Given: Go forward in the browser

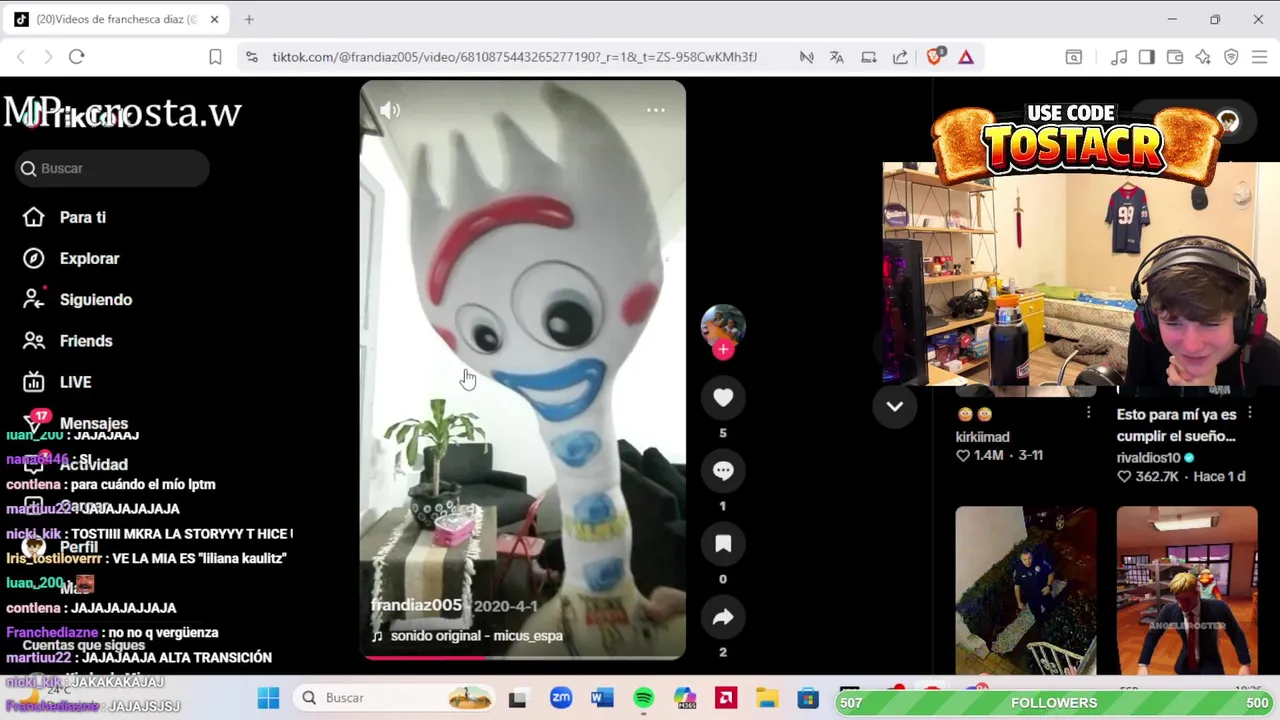Looking at the screenshot, I should 48,57.
